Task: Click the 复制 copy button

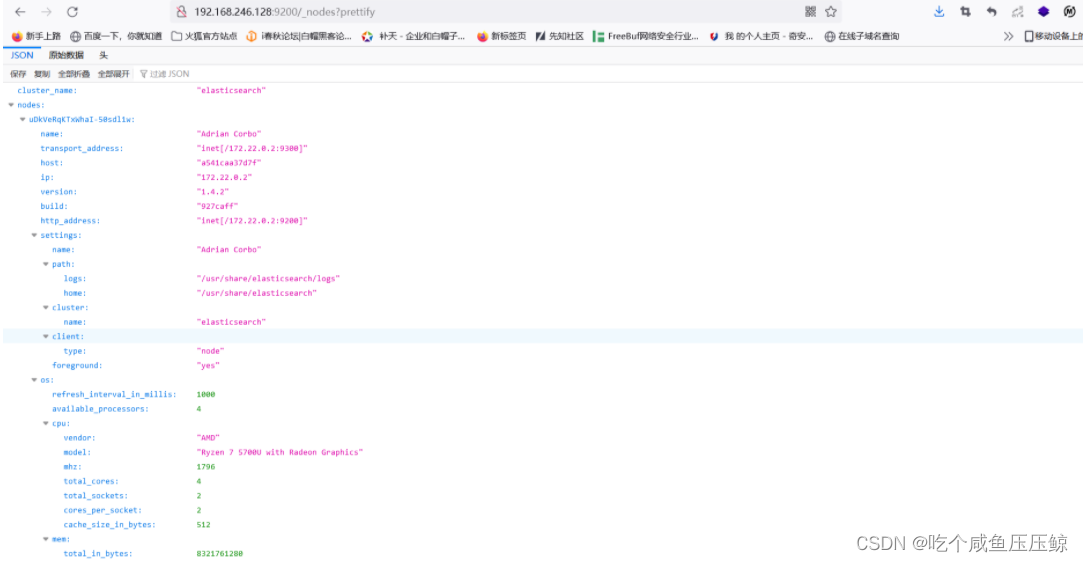Action: tap(42, 74)
